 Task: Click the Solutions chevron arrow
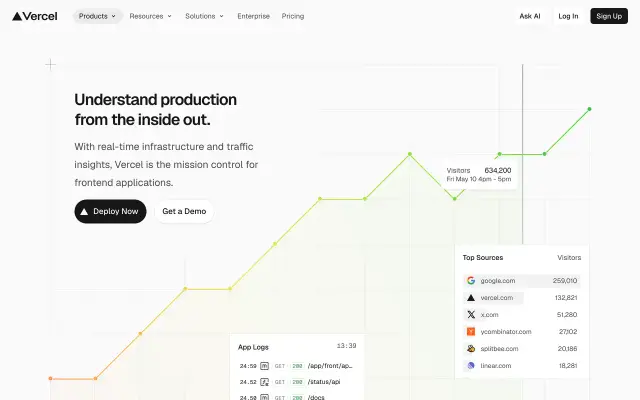coord(222,16)
